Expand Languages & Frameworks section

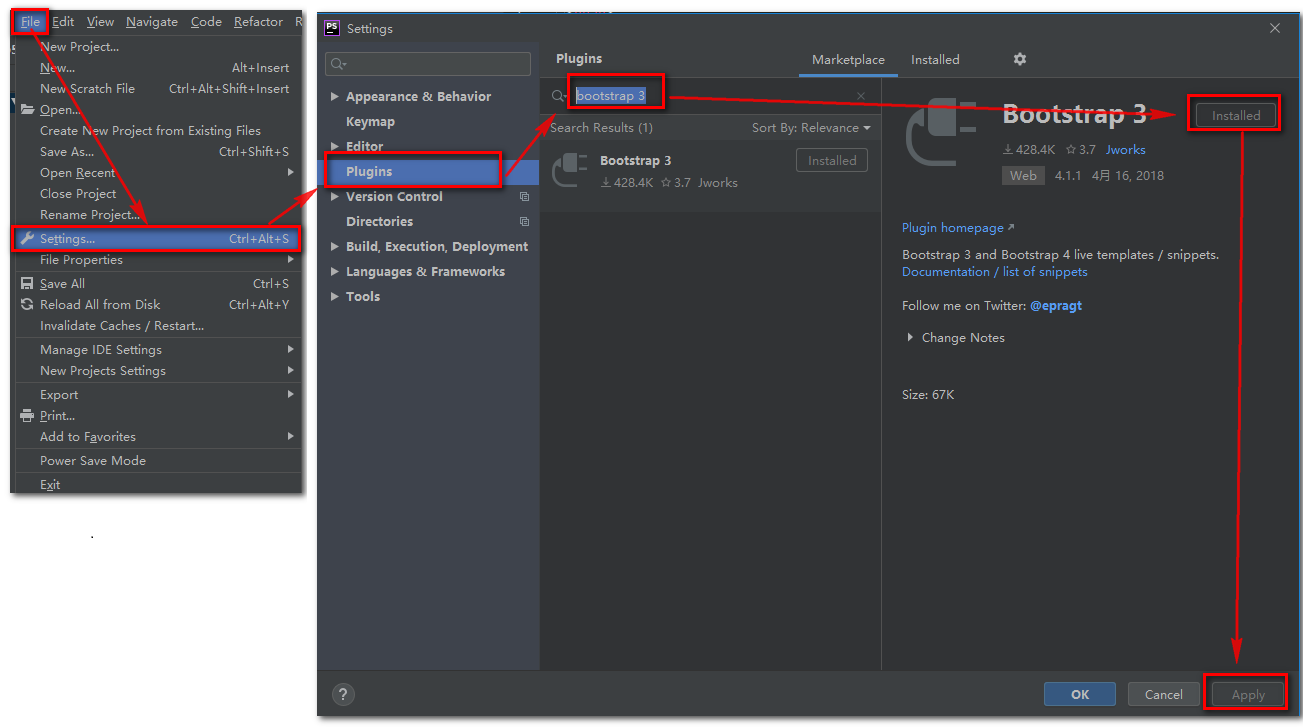click(335, 272)
